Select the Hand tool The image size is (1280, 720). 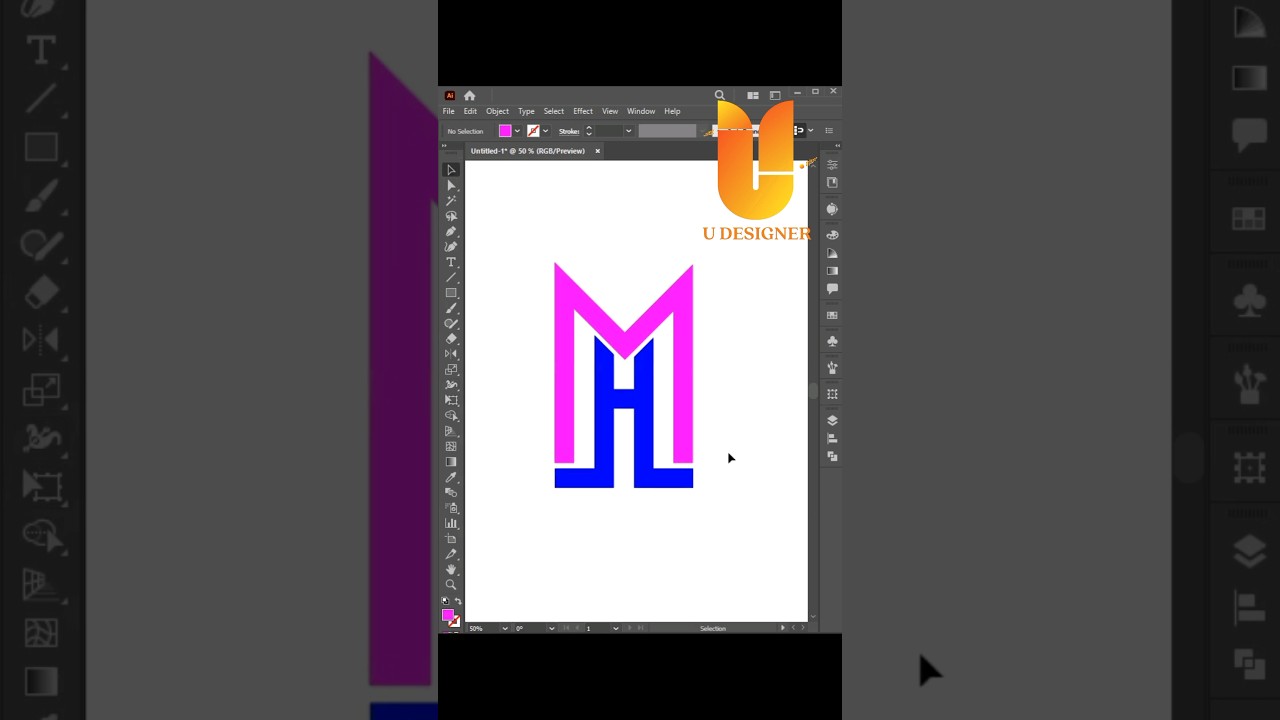451,569
